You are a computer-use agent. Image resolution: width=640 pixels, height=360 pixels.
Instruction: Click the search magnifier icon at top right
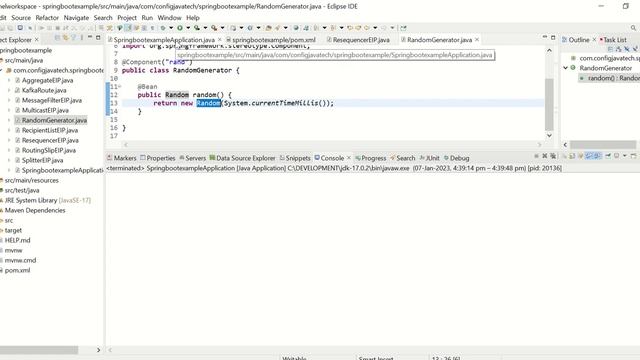(x=633, y=28)
